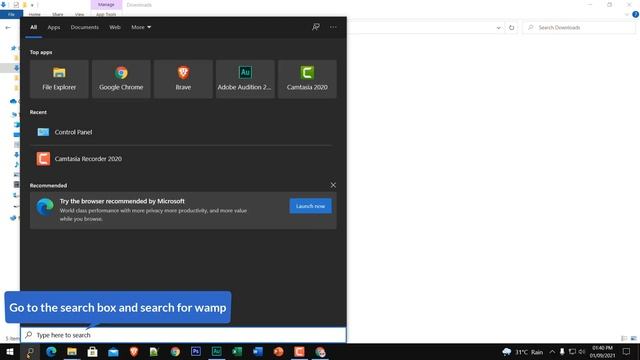The width and height of the screenshot is (640, 360).
Task: Open Explorer help question mark icon
Action: point(636,14)
